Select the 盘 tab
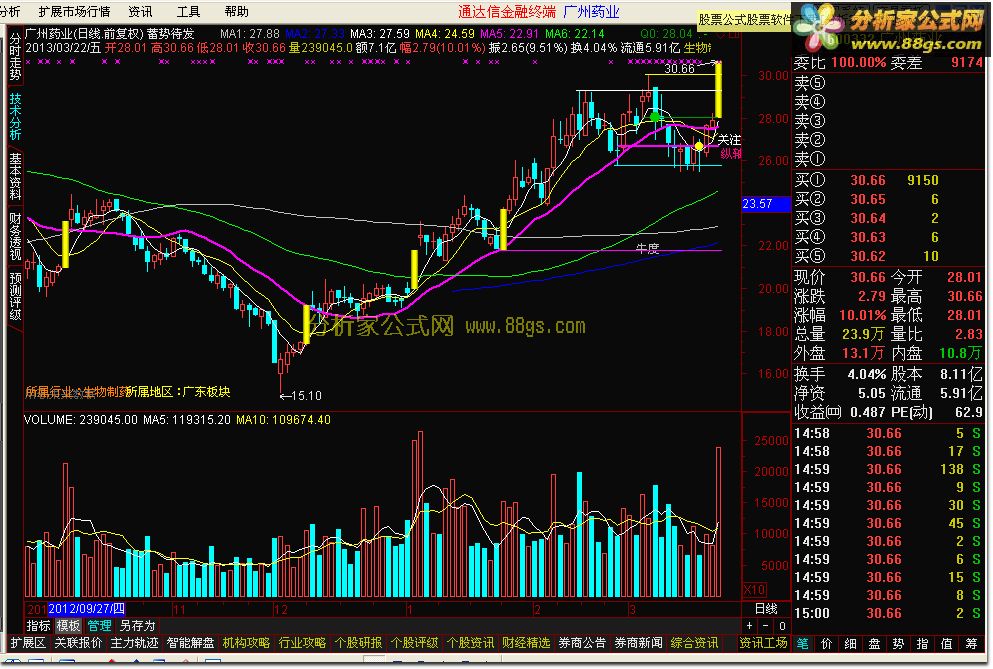Image resolution: width=993 pixels, height=669 pixels. [x=875, y=643]
